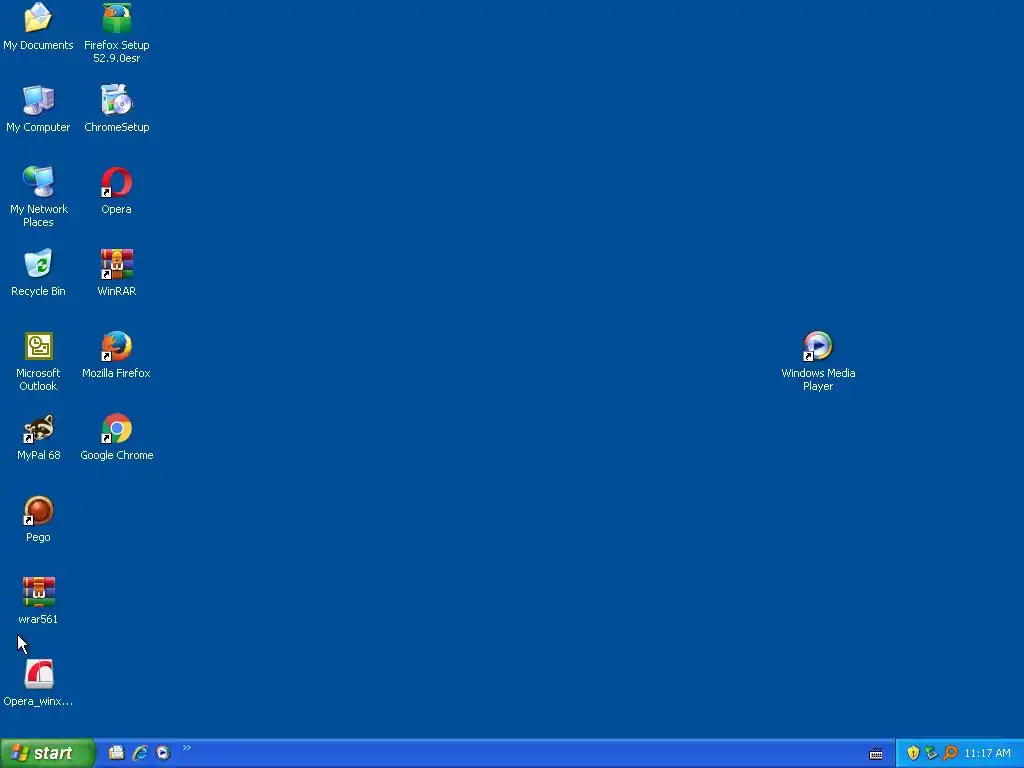Click the orange magnifier tray icon

coord(950,753)
